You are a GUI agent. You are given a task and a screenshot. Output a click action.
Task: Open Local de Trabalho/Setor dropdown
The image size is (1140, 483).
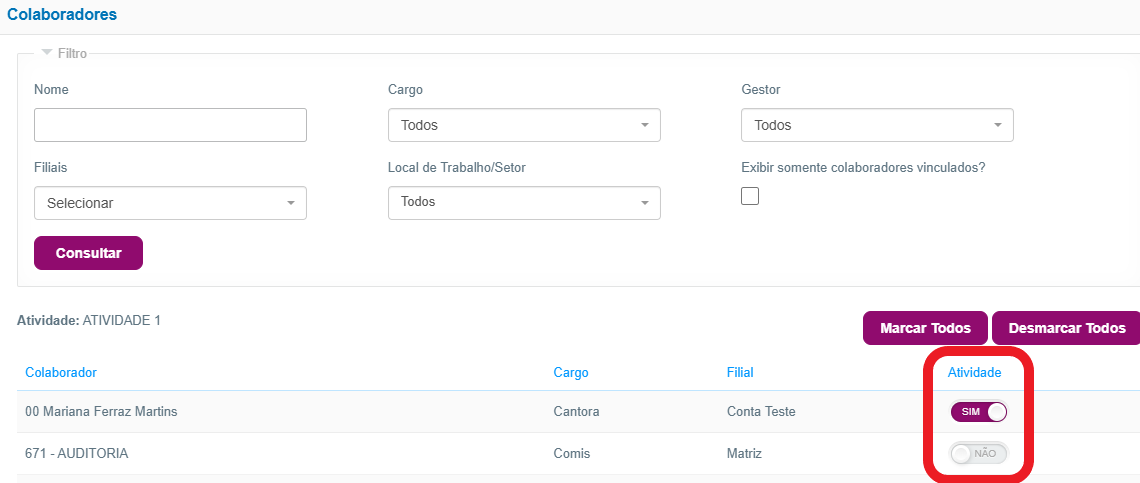(524, 203)
